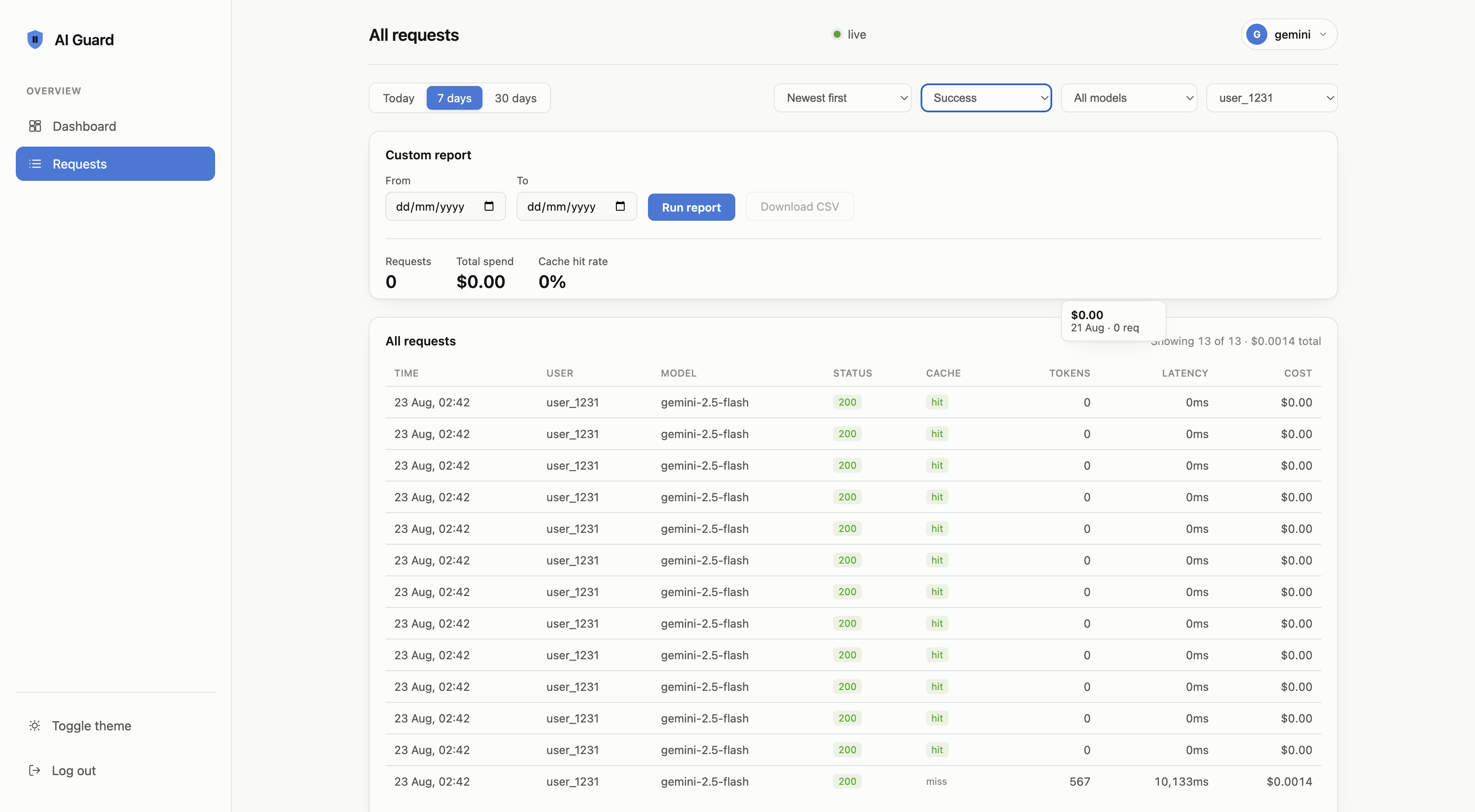
Task: Open the Success status filter dropdown
Action: pos(986,98)
